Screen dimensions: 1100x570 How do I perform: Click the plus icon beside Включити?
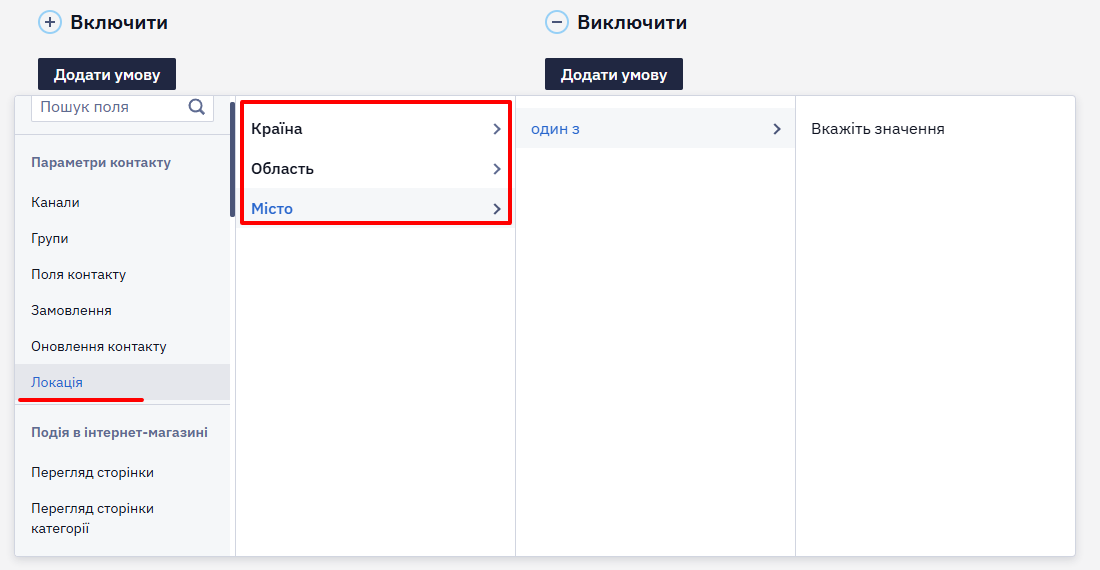tap(50, 22)
